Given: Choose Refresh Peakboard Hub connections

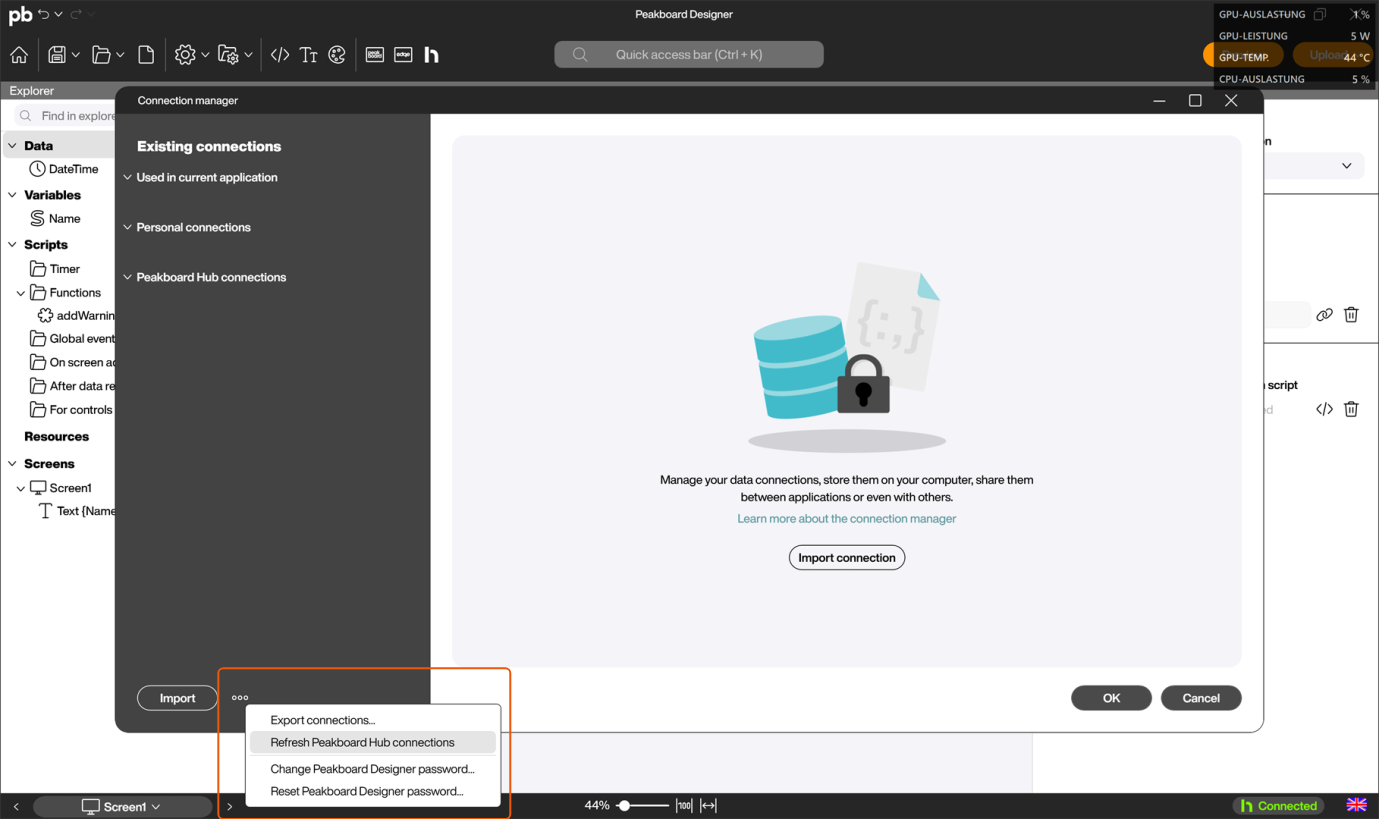Looking at the screenshot, I should pos(362,742).
